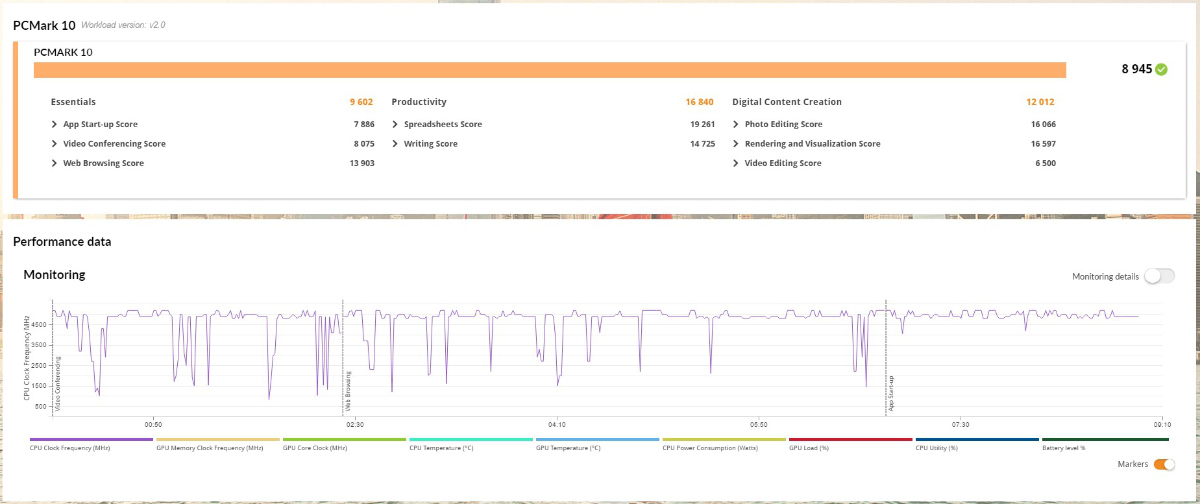Toggle the Monitoring details switch
Image resolution: width=1200 pixels, height=504 pixels.
click(1160, 276)
